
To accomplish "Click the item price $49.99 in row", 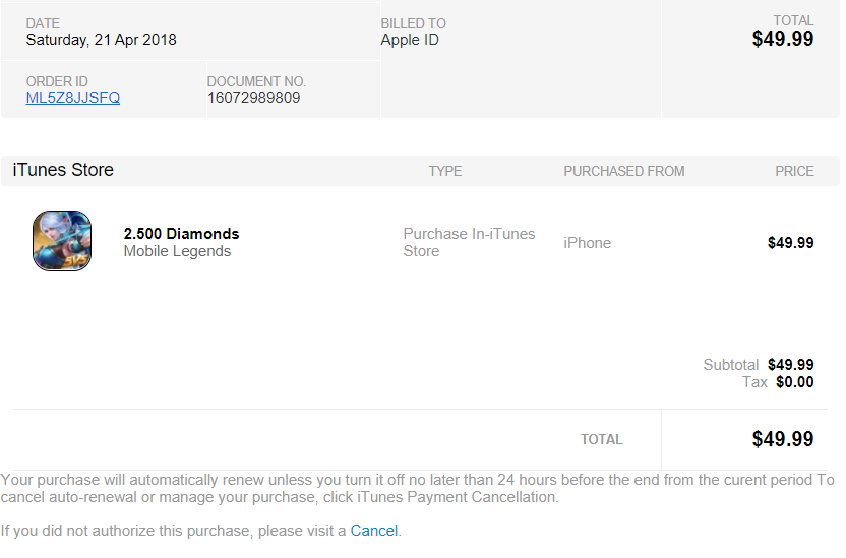I will 790,243.
